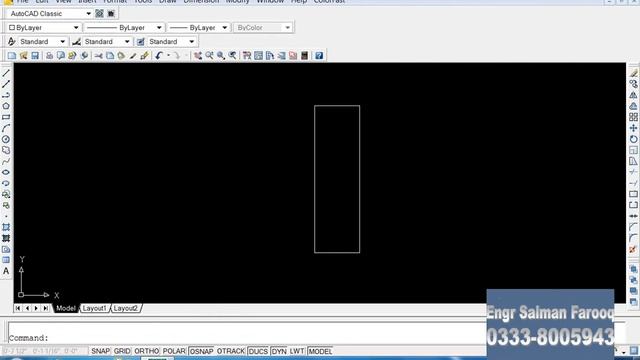Screen dimensions: 640x360
Task: Go to last layout tab arrow
Action: [x=46, y=308]
